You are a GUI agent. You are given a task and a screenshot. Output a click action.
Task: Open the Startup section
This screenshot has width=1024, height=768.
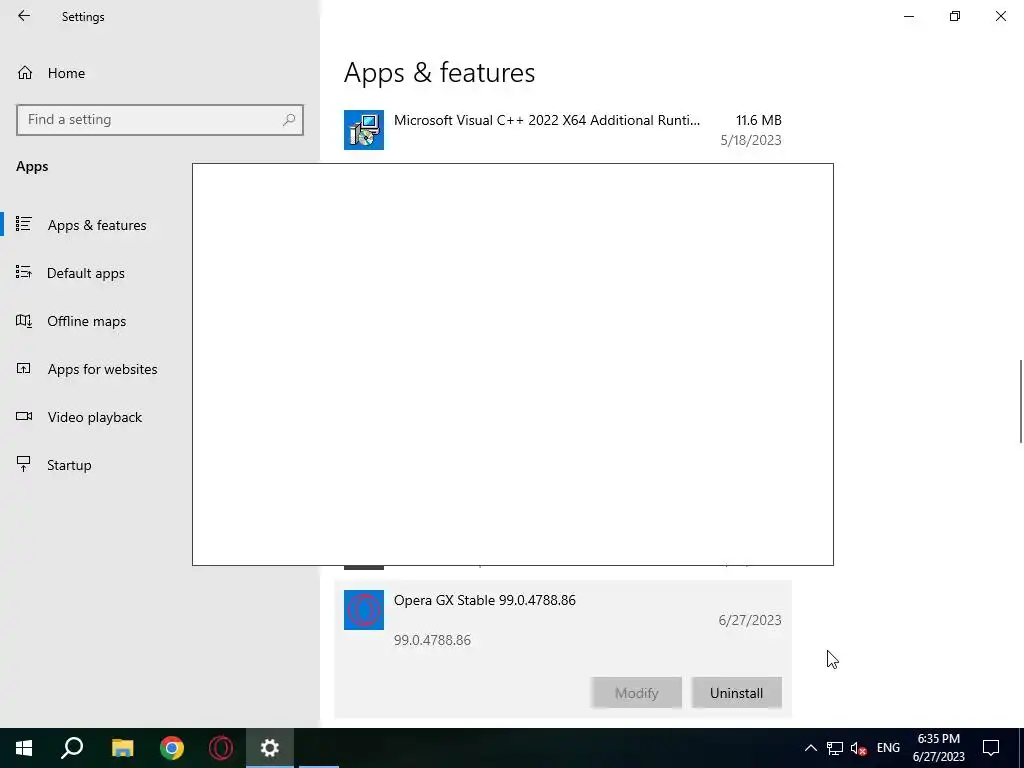coord(69,465)
